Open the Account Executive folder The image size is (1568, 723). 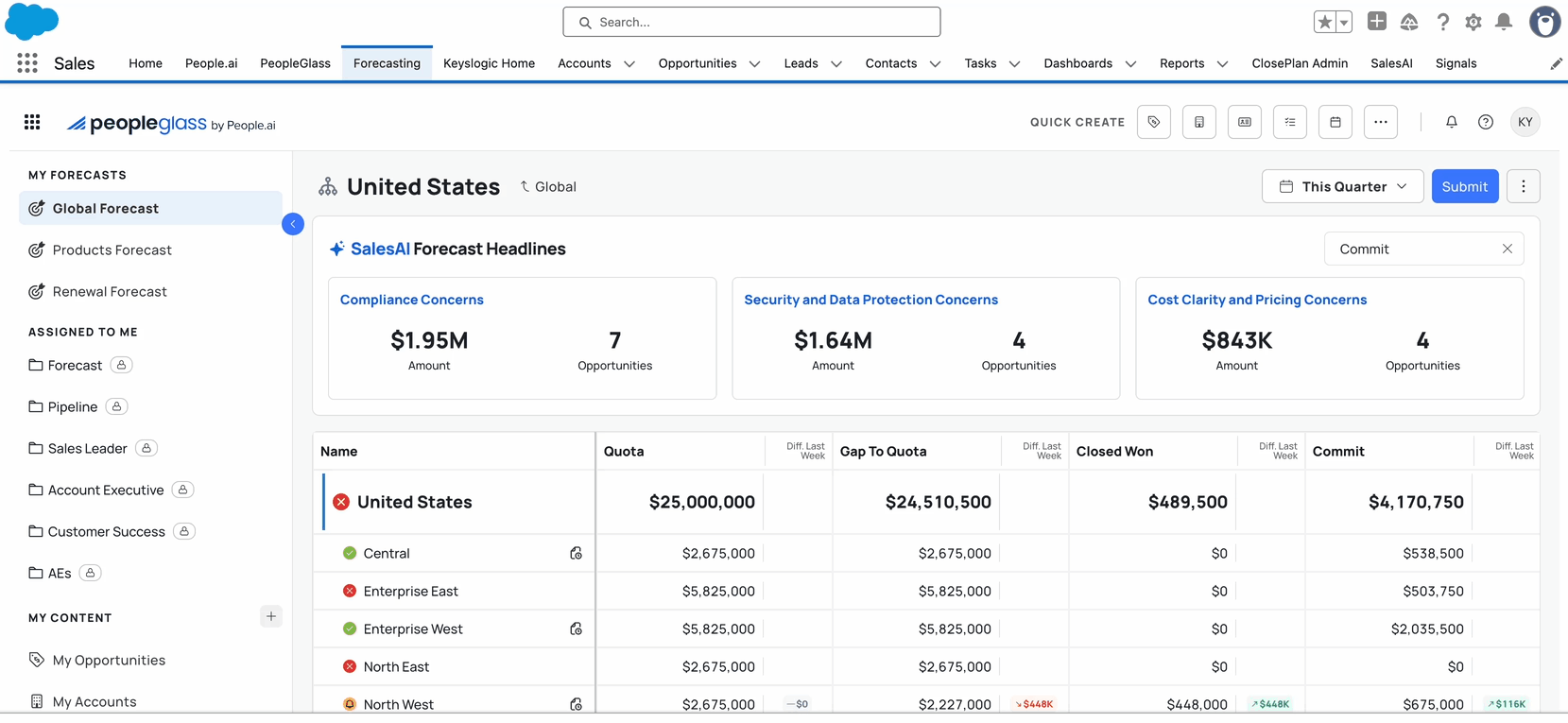[x=106, y=490]
